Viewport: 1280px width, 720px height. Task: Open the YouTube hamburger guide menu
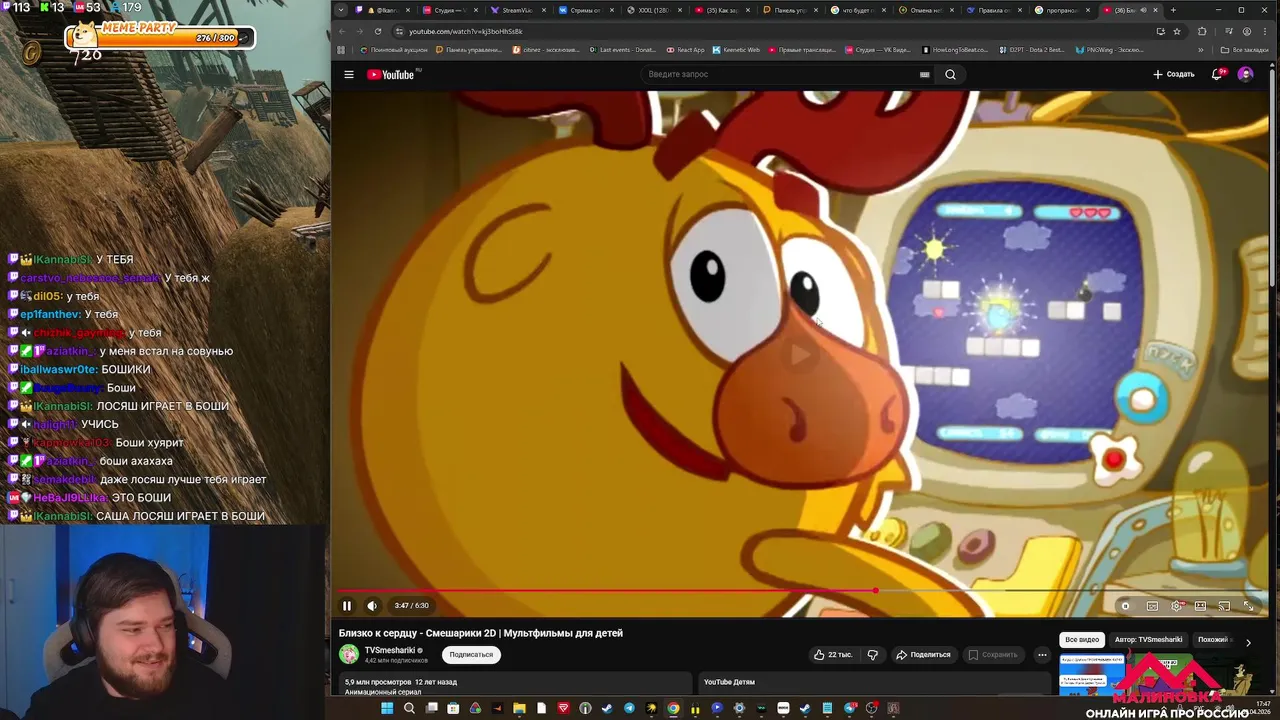349,74
